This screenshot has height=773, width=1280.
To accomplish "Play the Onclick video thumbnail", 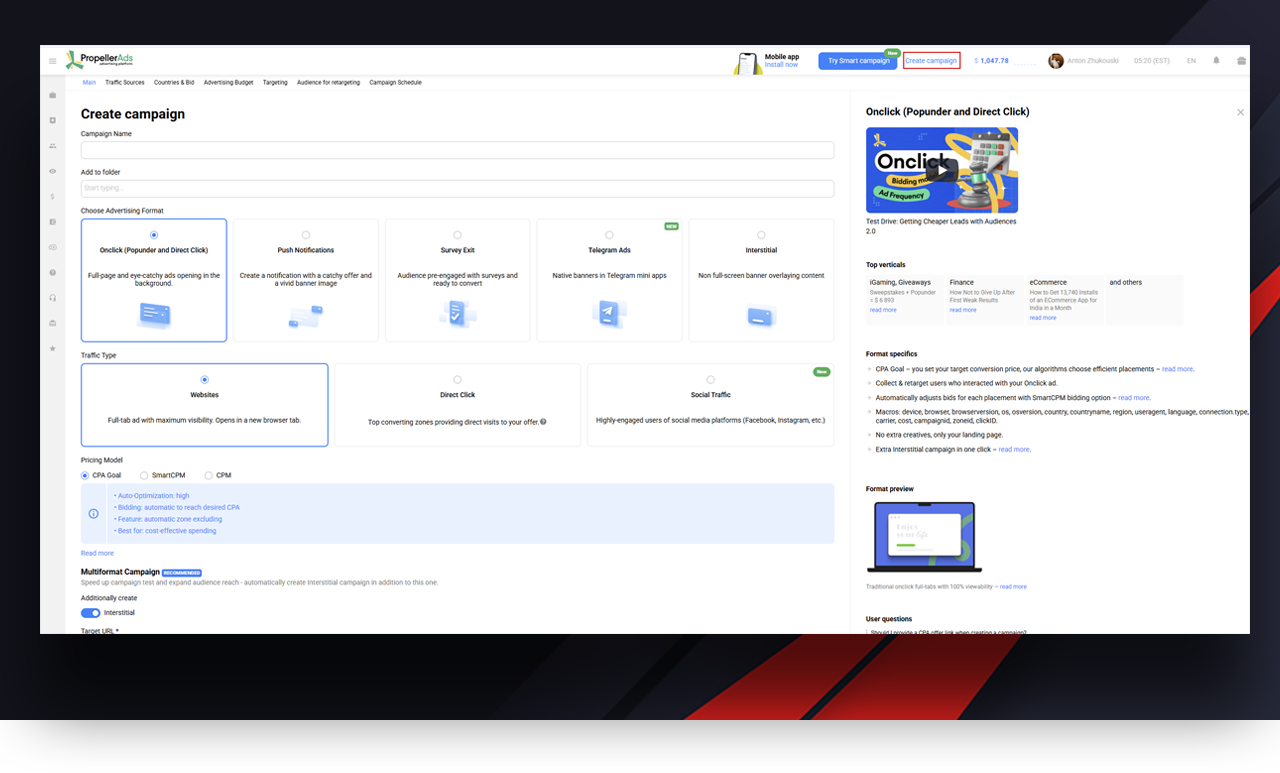I will click(942, 170).
